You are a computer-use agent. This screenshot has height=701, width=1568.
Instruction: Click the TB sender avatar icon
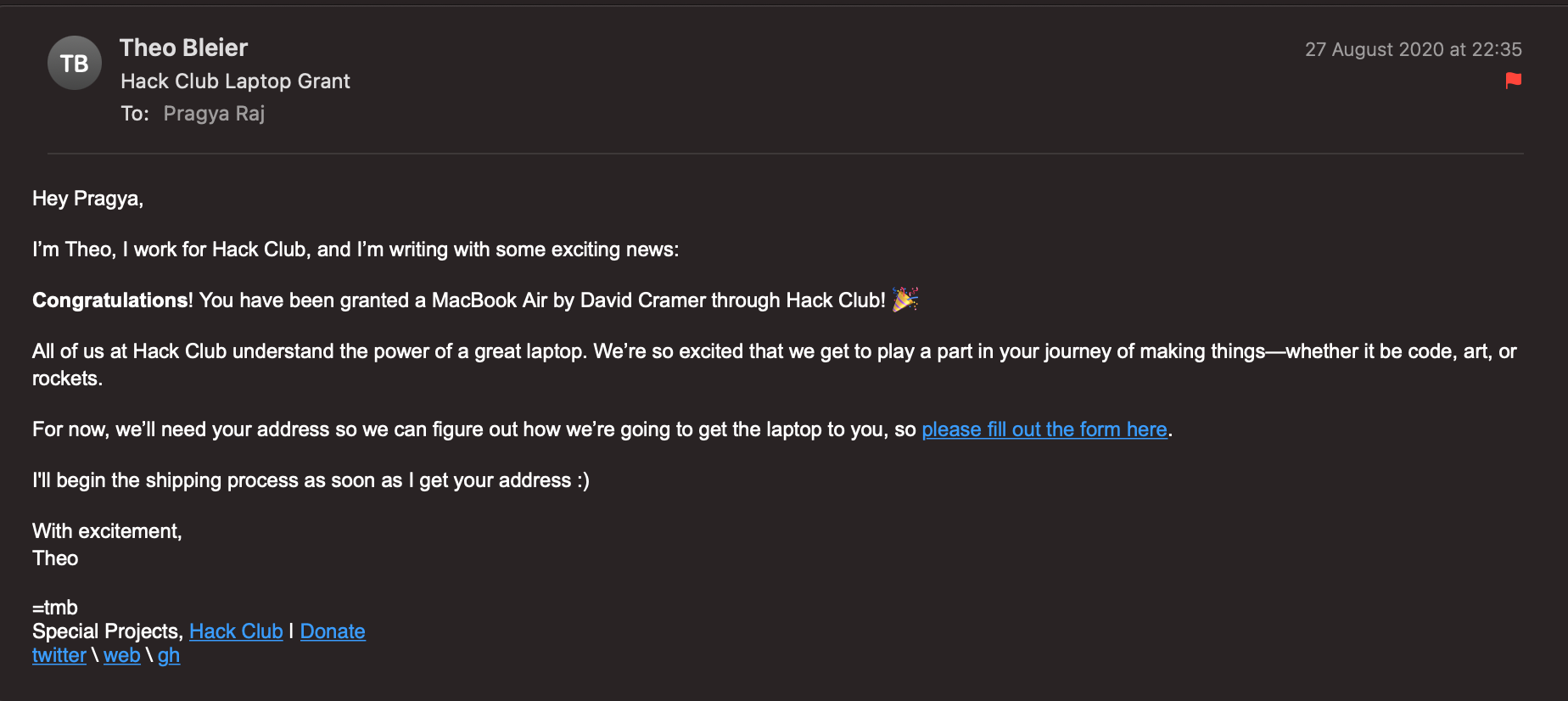tap(75, 63)
